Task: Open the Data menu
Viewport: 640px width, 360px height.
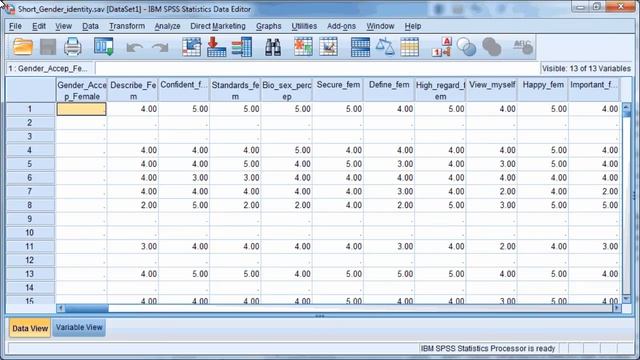Action: pyautogui.click(x=90, y=26)
